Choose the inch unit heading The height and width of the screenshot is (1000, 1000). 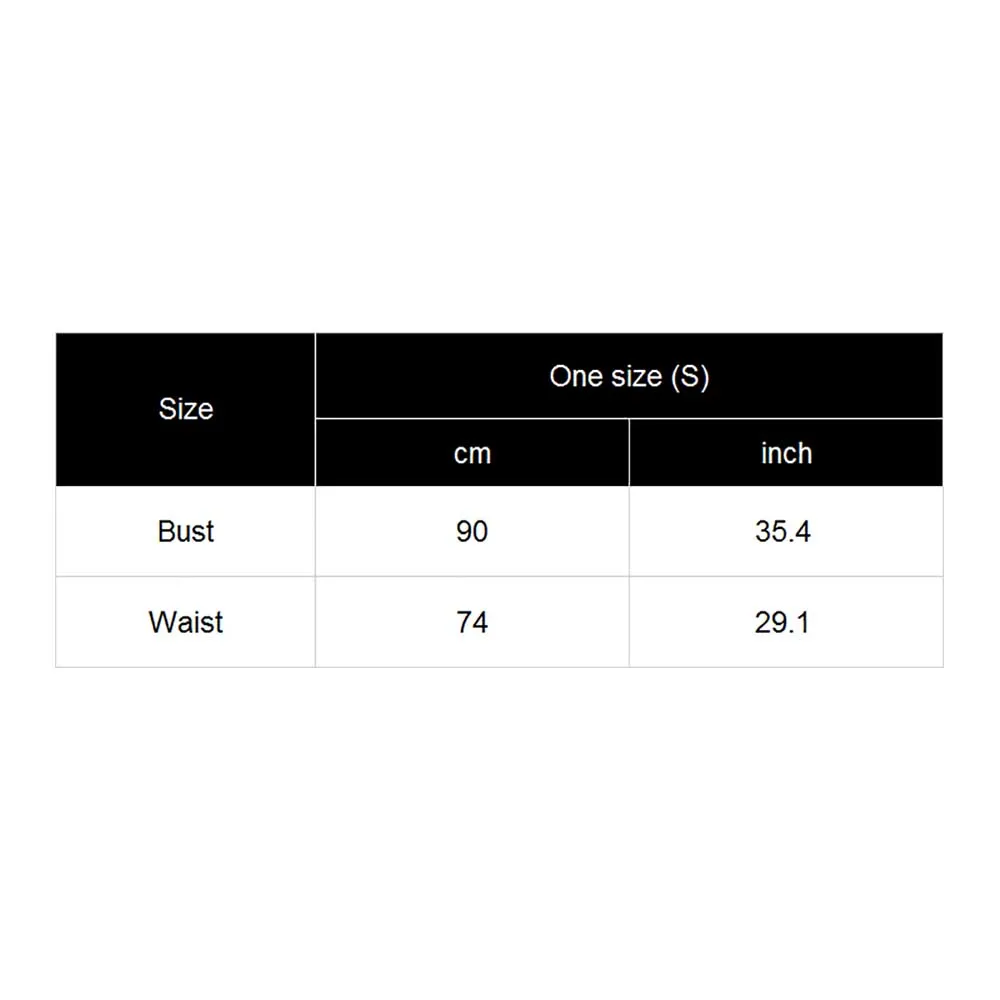786,453
